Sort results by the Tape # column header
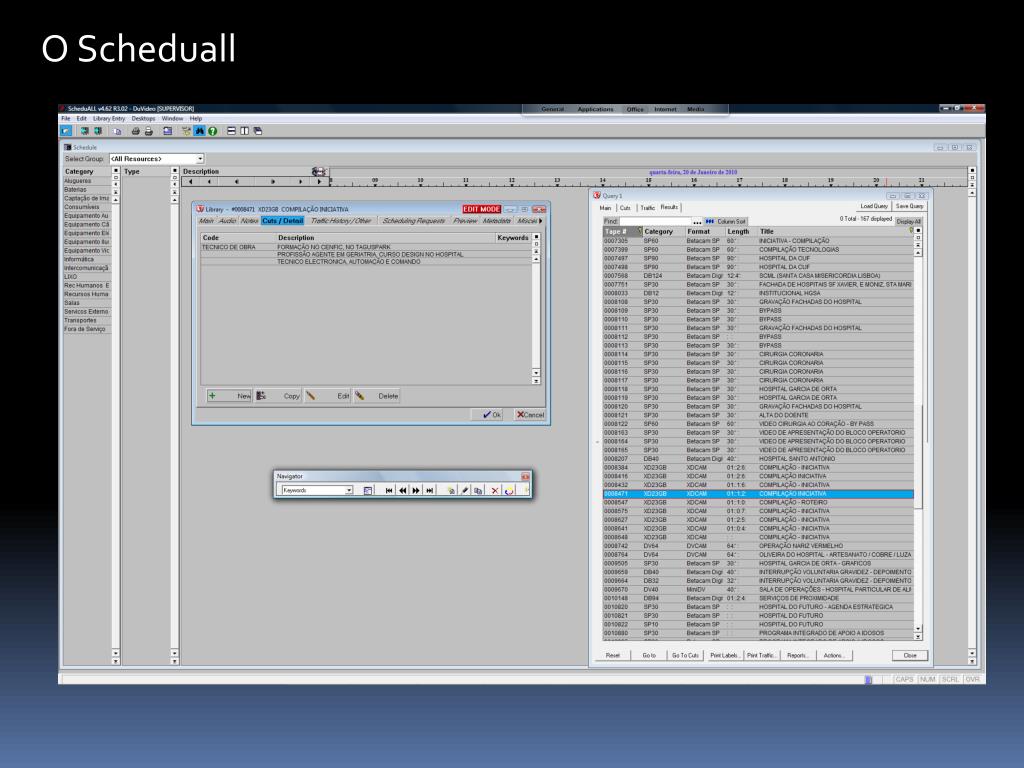Image resolution: width=1024 pixels, height=768 pixels. click(x=621, y=232)
